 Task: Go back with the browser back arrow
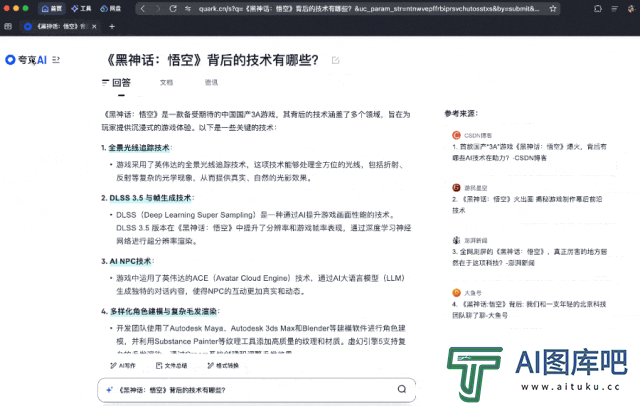(143, 9)
